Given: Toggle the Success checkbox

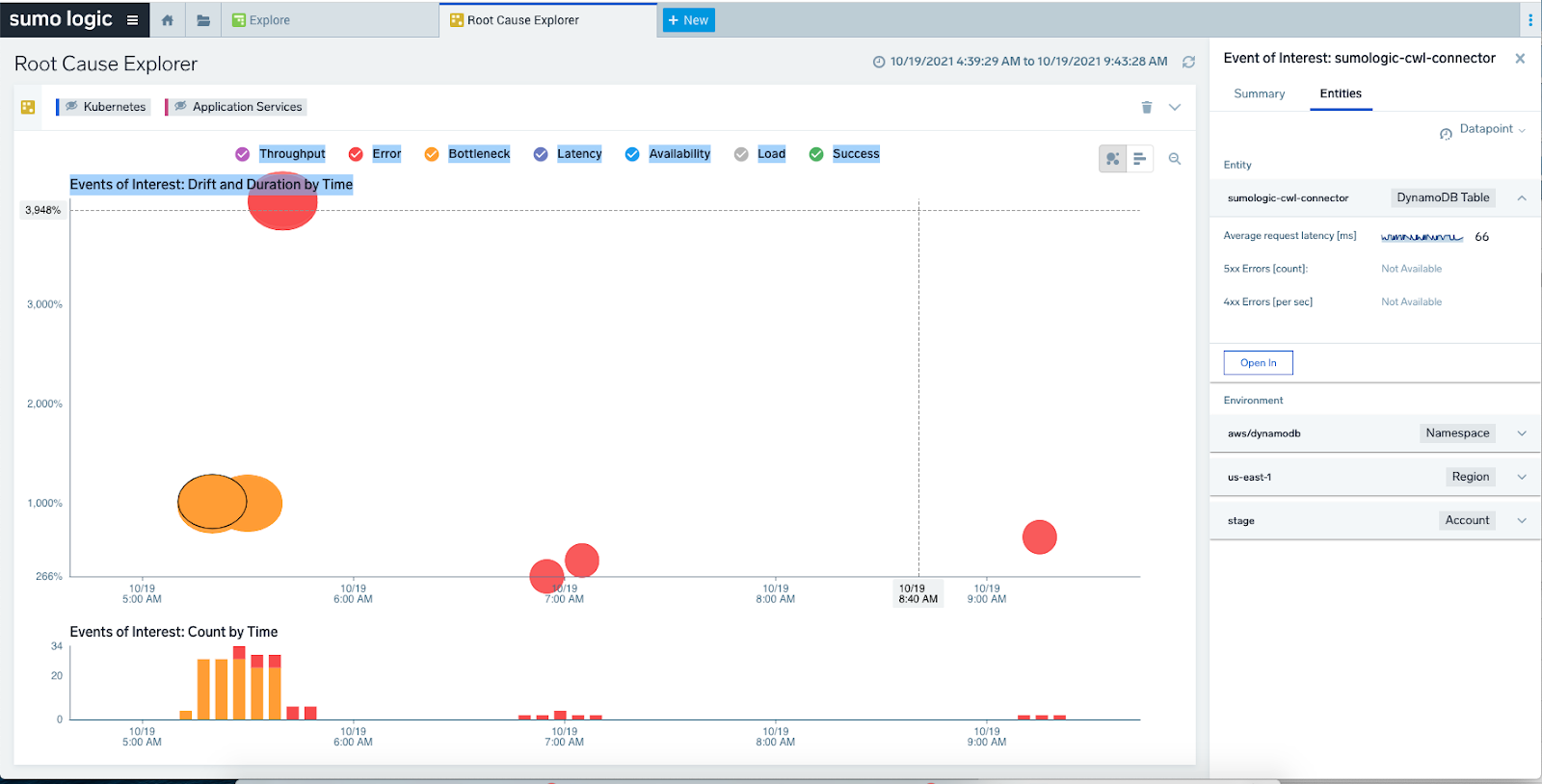Looking at the screenshot, I should [816, 154].
